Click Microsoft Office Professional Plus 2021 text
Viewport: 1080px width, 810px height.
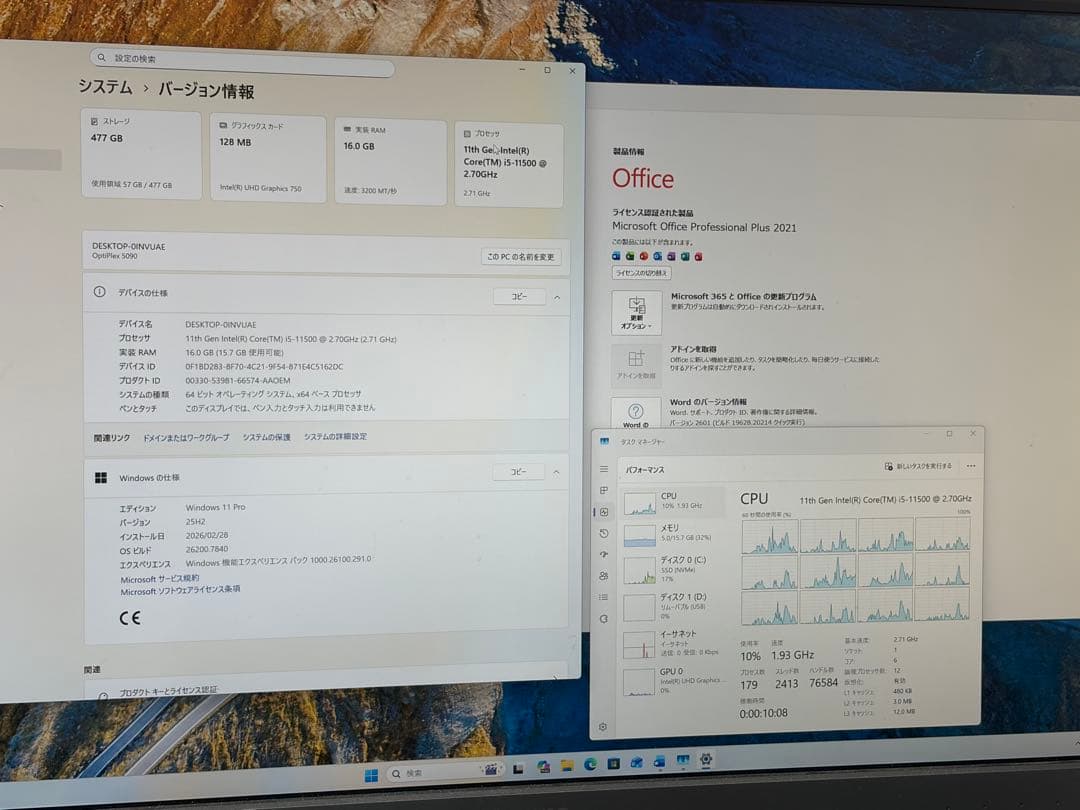click(704, 227)
